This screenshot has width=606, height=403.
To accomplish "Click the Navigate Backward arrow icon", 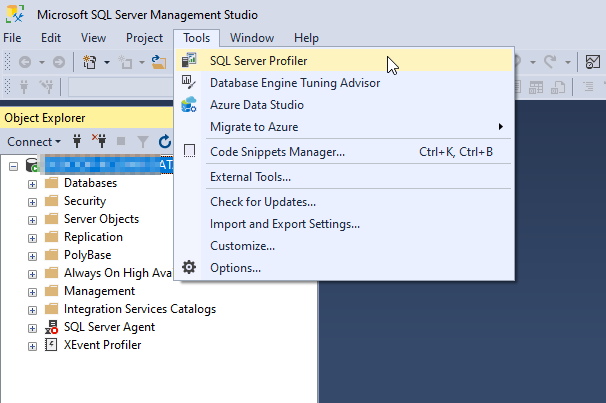I will point(24,62).
